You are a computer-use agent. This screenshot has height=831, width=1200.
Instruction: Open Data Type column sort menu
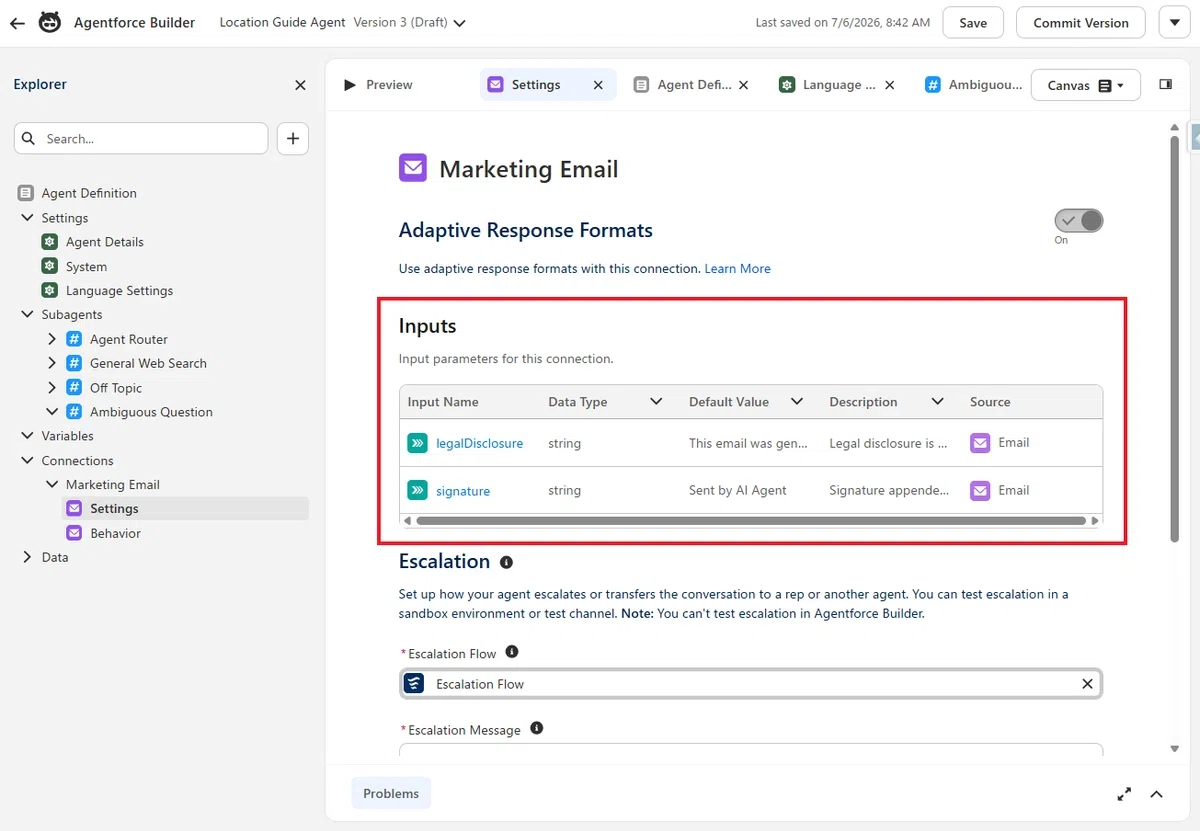tap(656, 401)
